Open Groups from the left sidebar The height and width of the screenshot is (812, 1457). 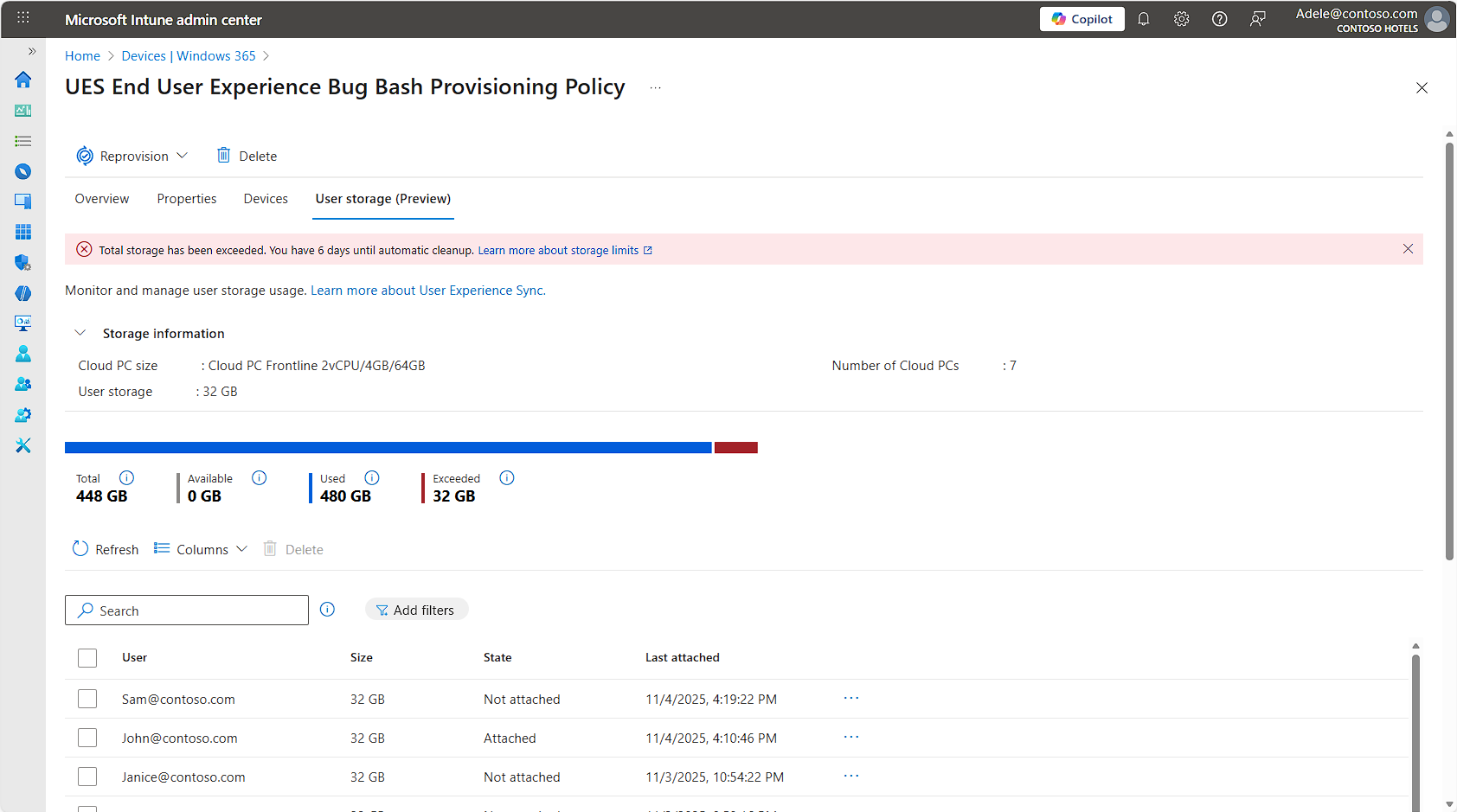22,383
